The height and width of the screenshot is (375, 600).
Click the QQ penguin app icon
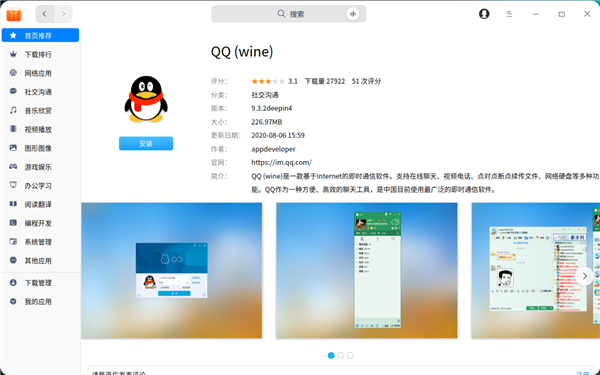coord(146,99)
